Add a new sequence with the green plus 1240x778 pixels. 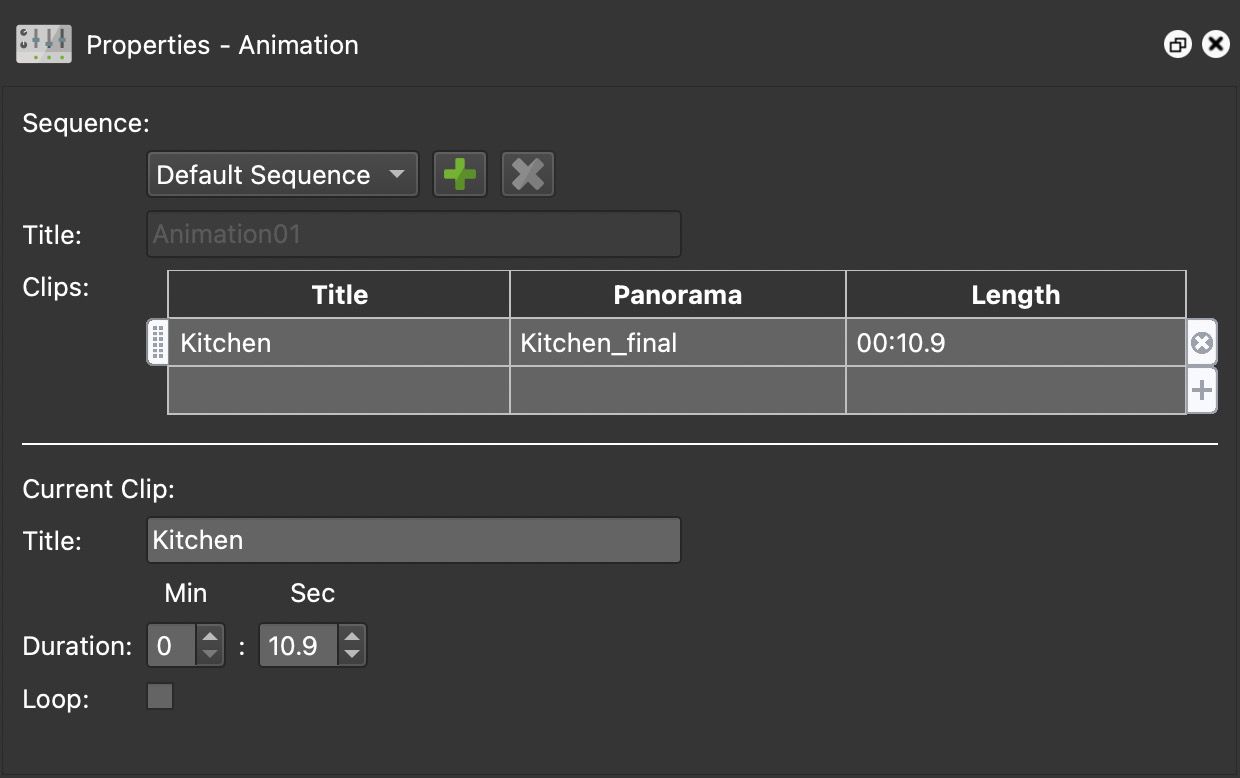[459, 173]
